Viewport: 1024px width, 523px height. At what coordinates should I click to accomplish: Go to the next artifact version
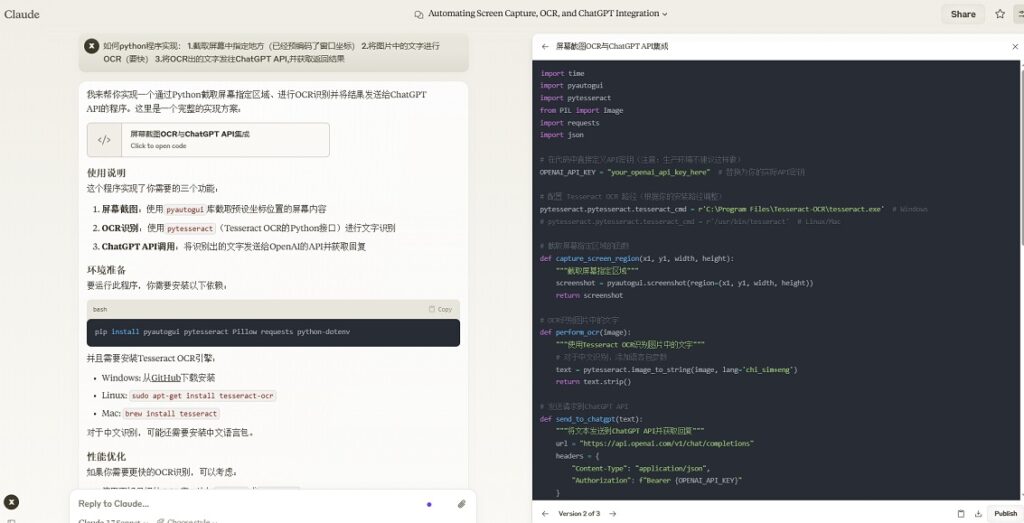(x=613, y=514)
